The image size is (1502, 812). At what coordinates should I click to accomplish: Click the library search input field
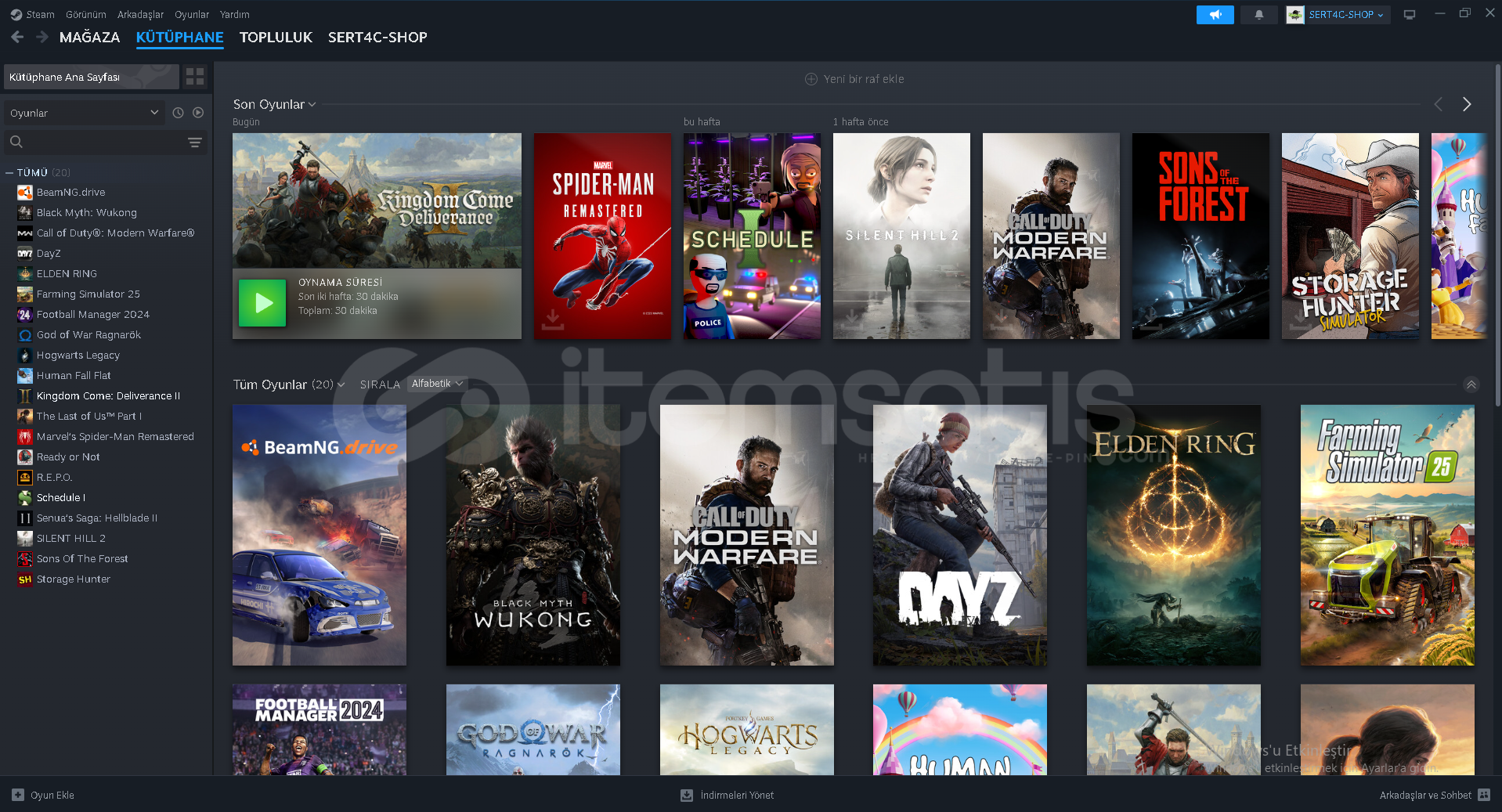coord(106,143)
